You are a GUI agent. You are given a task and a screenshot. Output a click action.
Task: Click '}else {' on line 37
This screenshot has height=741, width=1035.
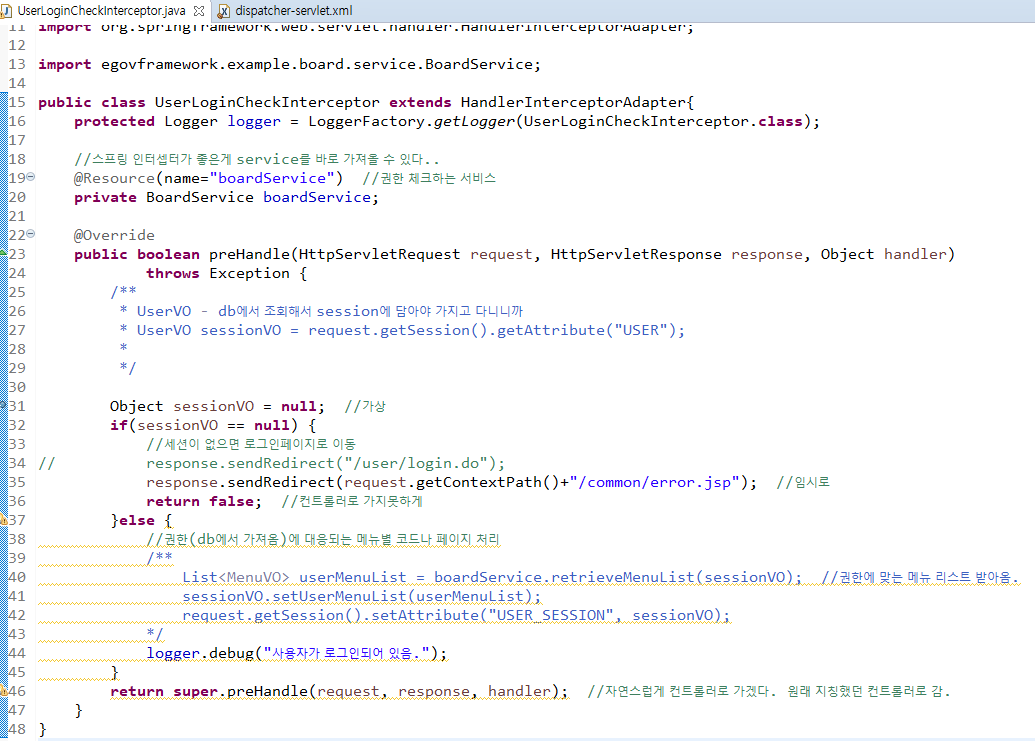(141, 521)
